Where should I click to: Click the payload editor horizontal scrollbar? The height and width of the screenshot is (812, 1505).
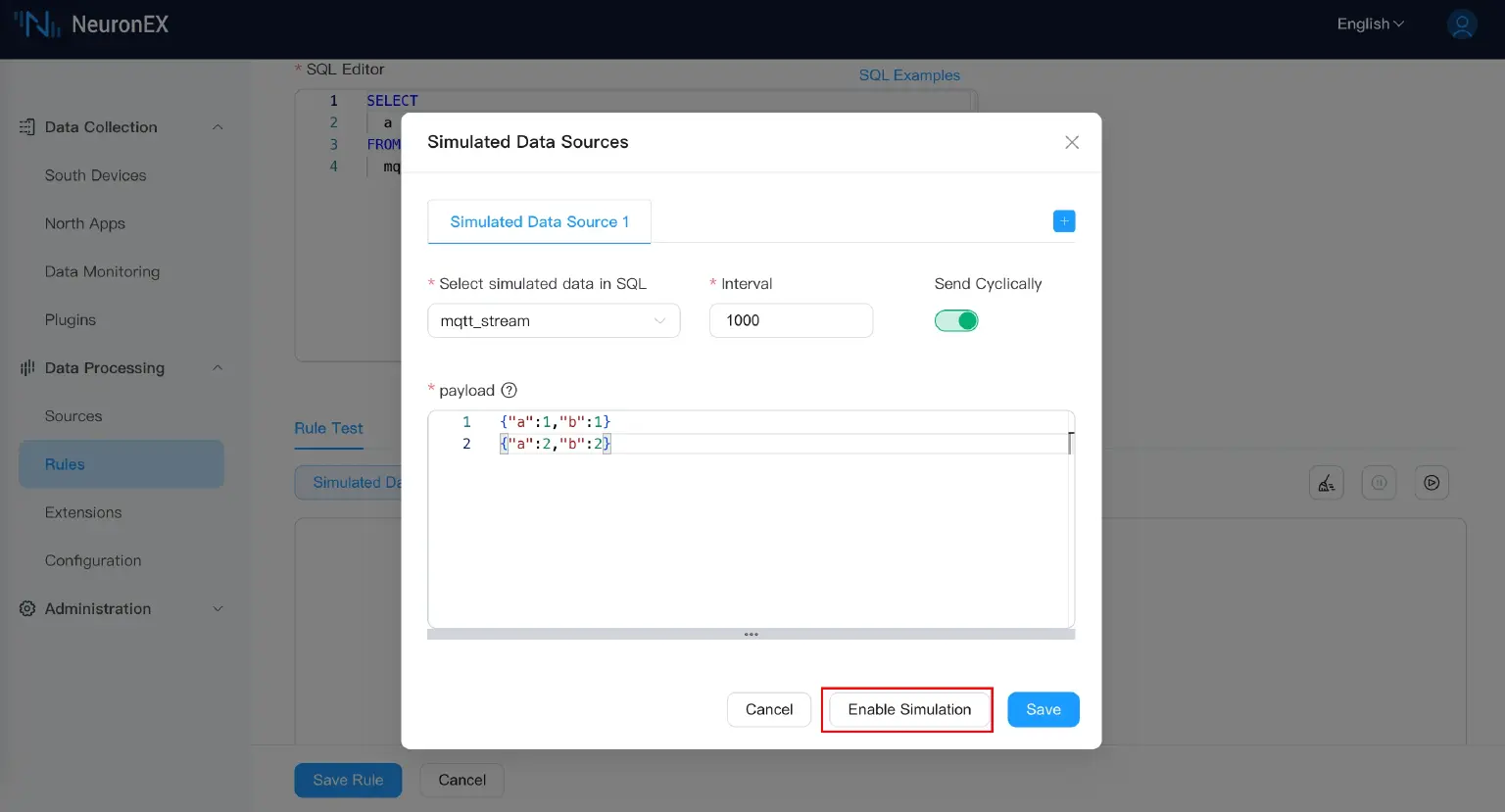751,635
